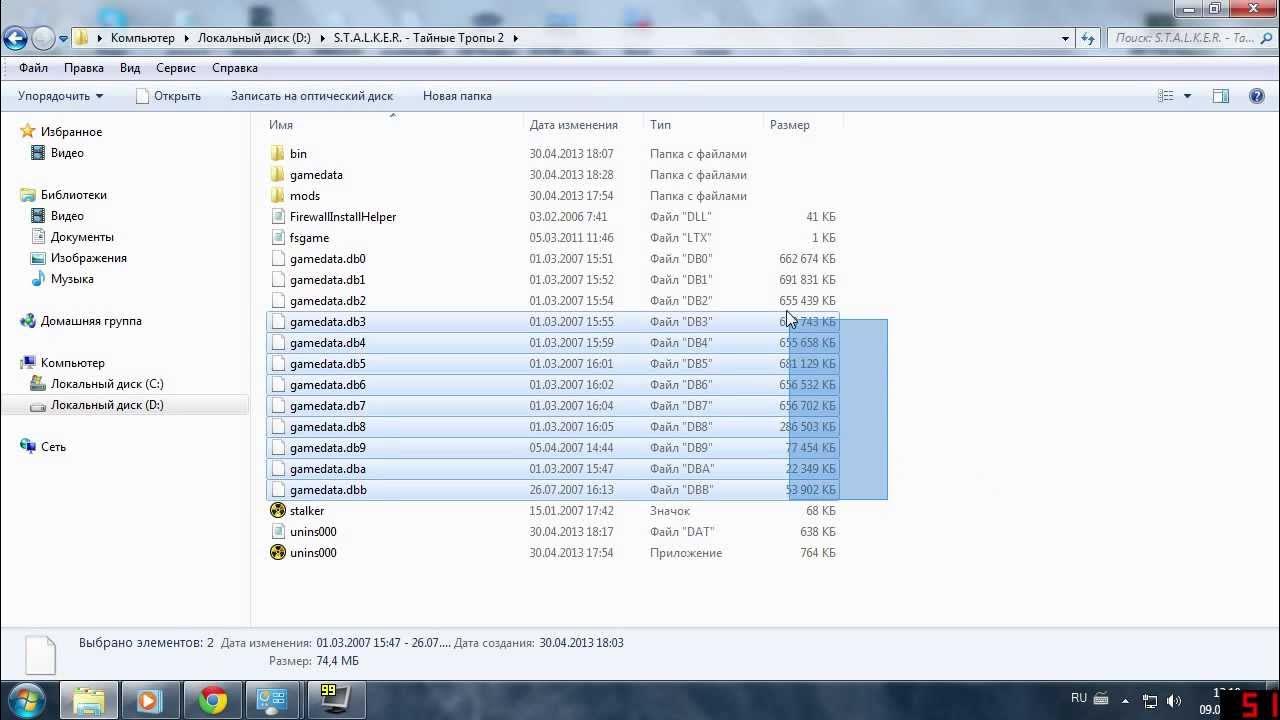Click the Локальный диск (D:) breadcrumb
1280x720 pixels.
point(254,38)
